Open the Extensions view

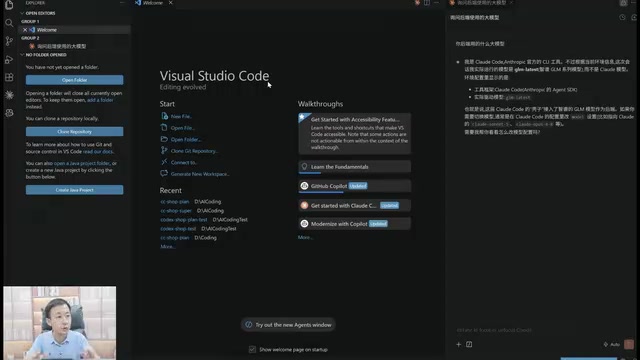point(9,77)
